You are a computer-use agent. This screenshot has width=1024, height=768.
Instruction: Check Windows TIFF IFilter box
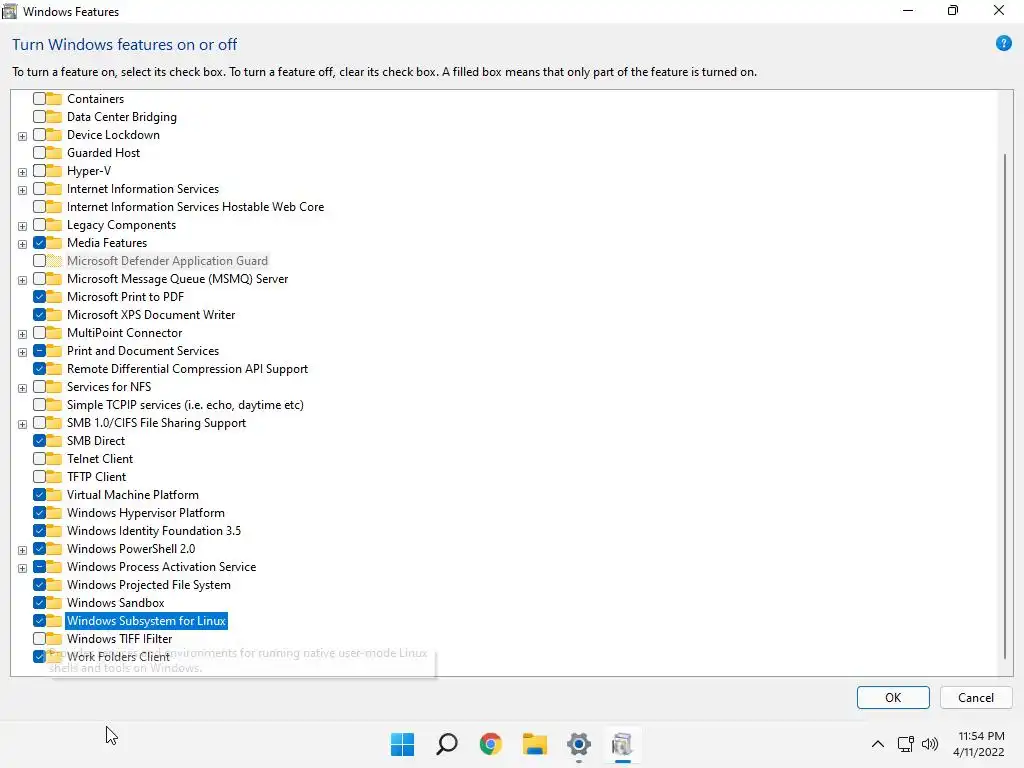(x=39, y=639)
